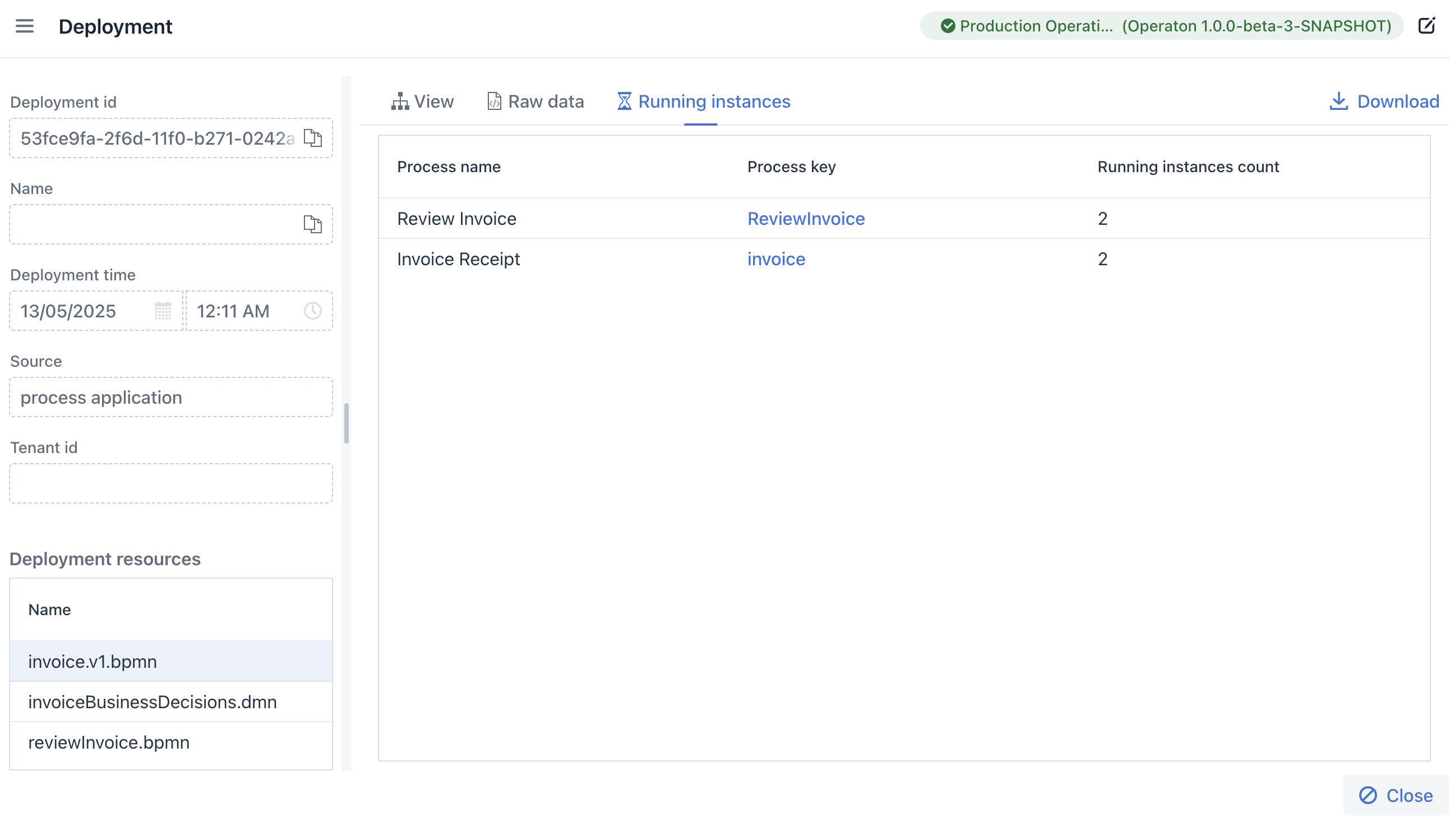Click the edit icon beside server name

tap(1426, 26)
